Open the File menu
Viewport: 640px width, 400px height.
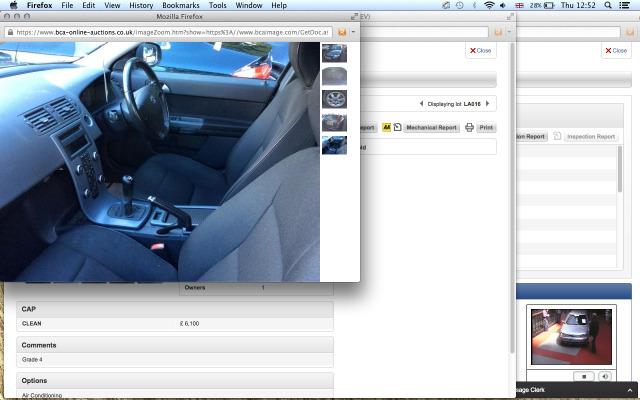[67, 5]
